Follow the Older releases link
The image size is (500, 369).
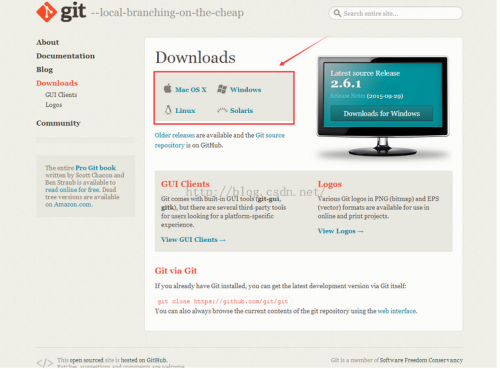[x=175, y=135]
